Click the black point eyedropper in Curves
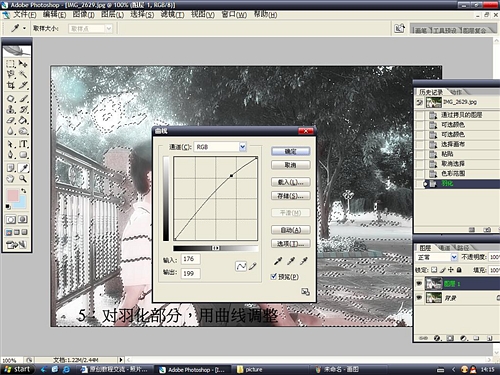Image resolution: width=500 pixels, height=375 pixels. [278, 261]
